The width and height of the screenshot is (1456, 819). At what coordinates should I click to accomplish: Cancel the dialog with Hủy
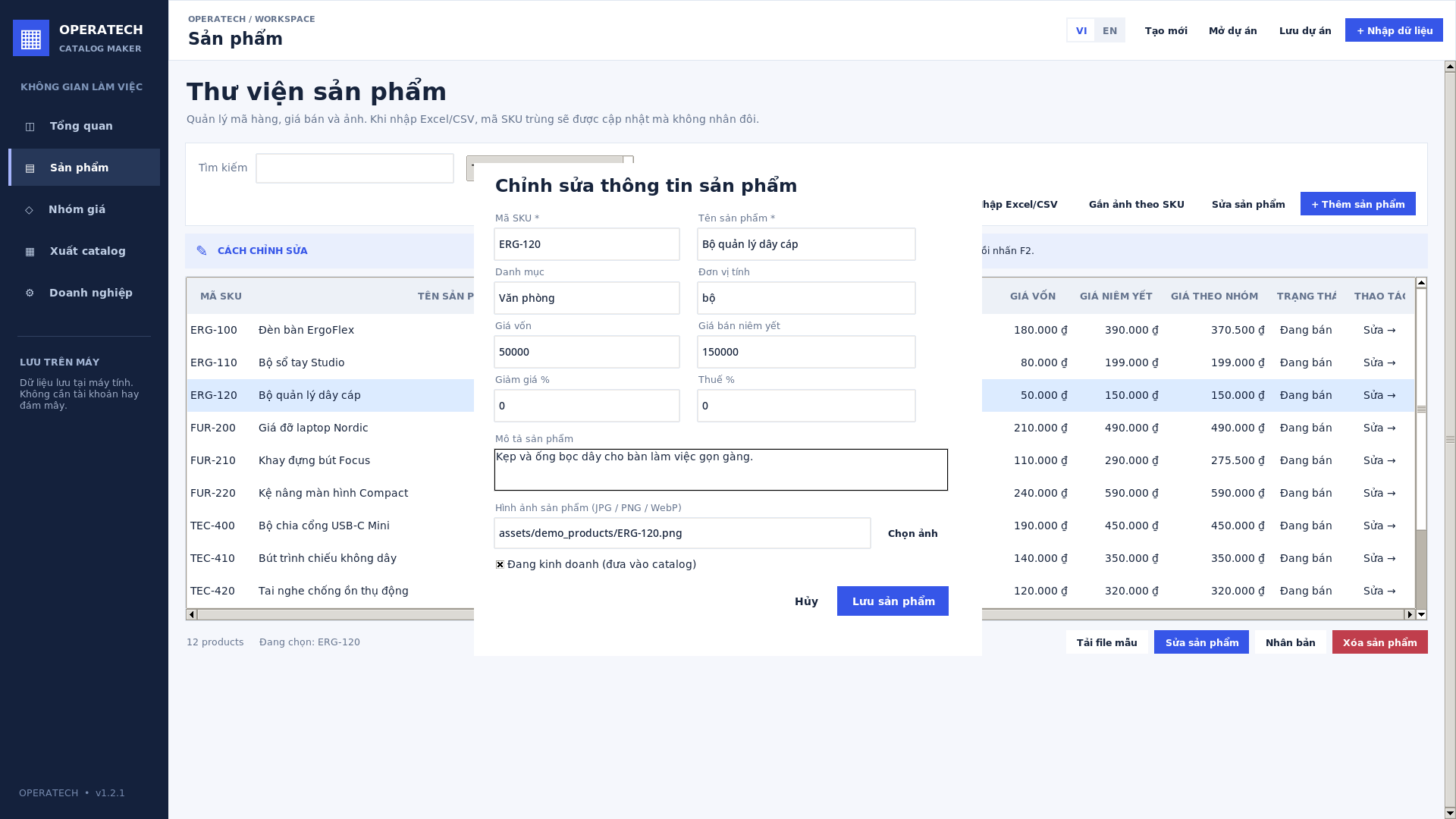coord(806,601)
